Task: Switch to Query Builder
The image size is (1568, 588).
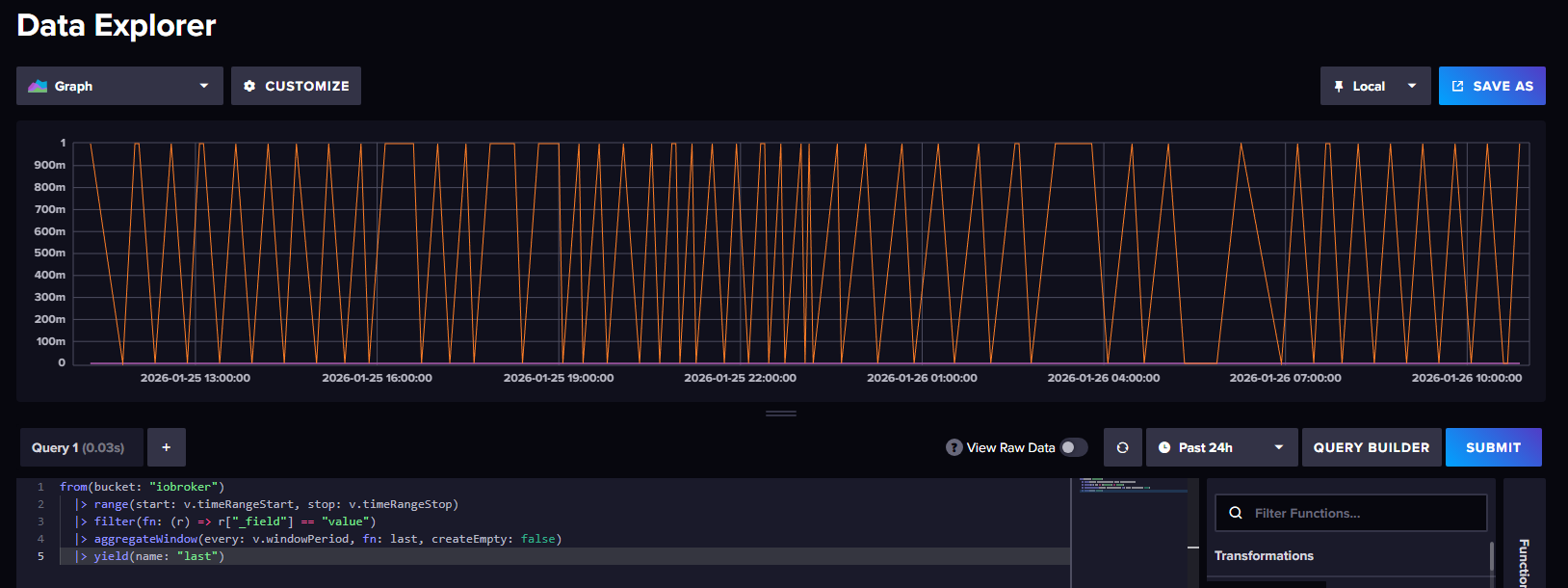Action: click(1371, 447)
